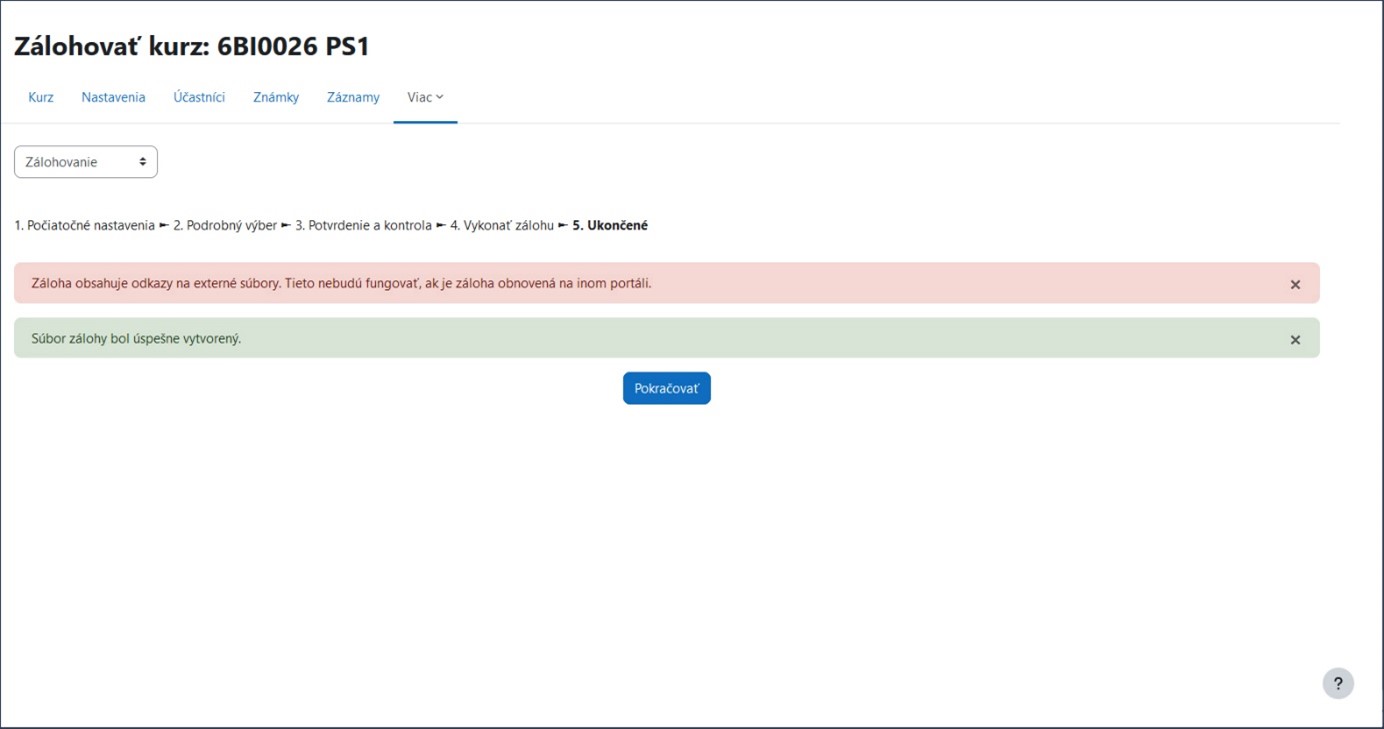This screenshot has height=729, width=1384.
Task: Open the Zálohovanie dropdown list
Action: [85, 162]
